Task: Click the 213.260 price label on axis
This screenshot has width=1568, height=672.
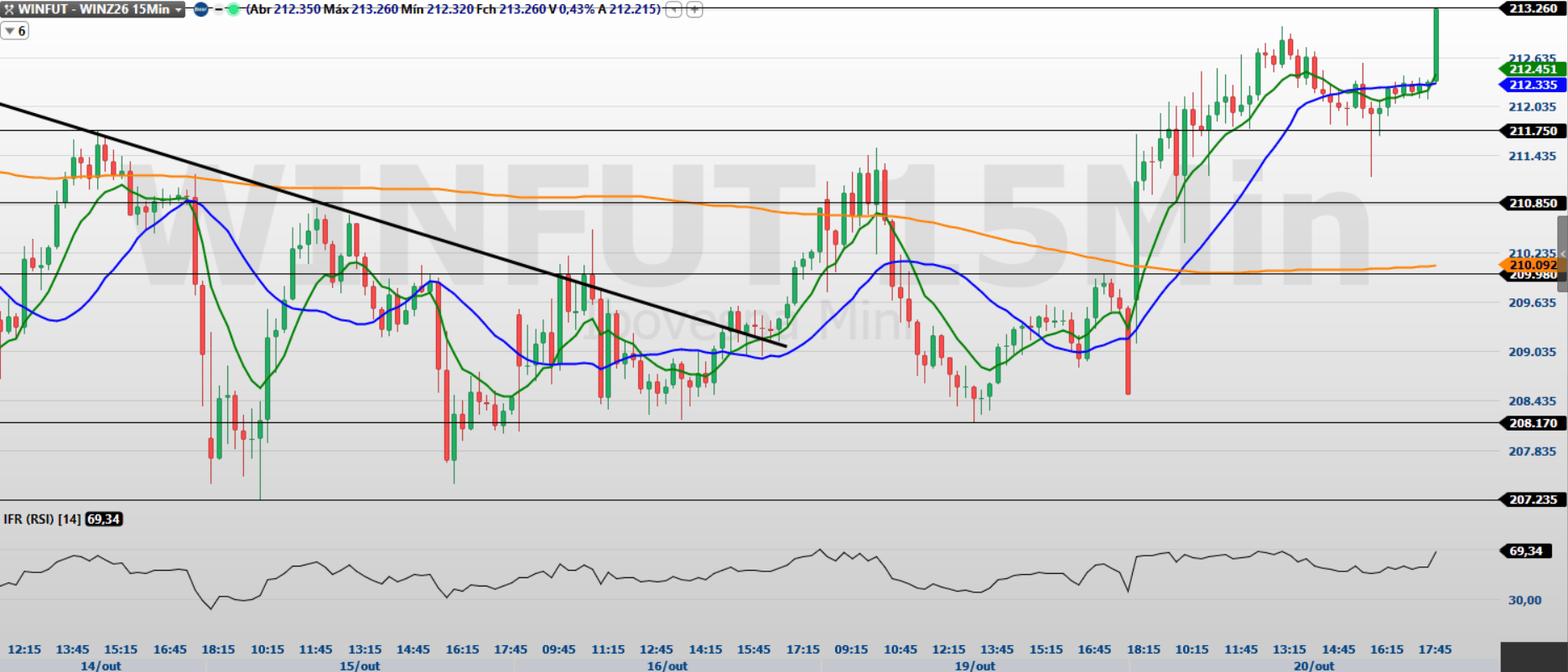Action: tap(1532, 8)
